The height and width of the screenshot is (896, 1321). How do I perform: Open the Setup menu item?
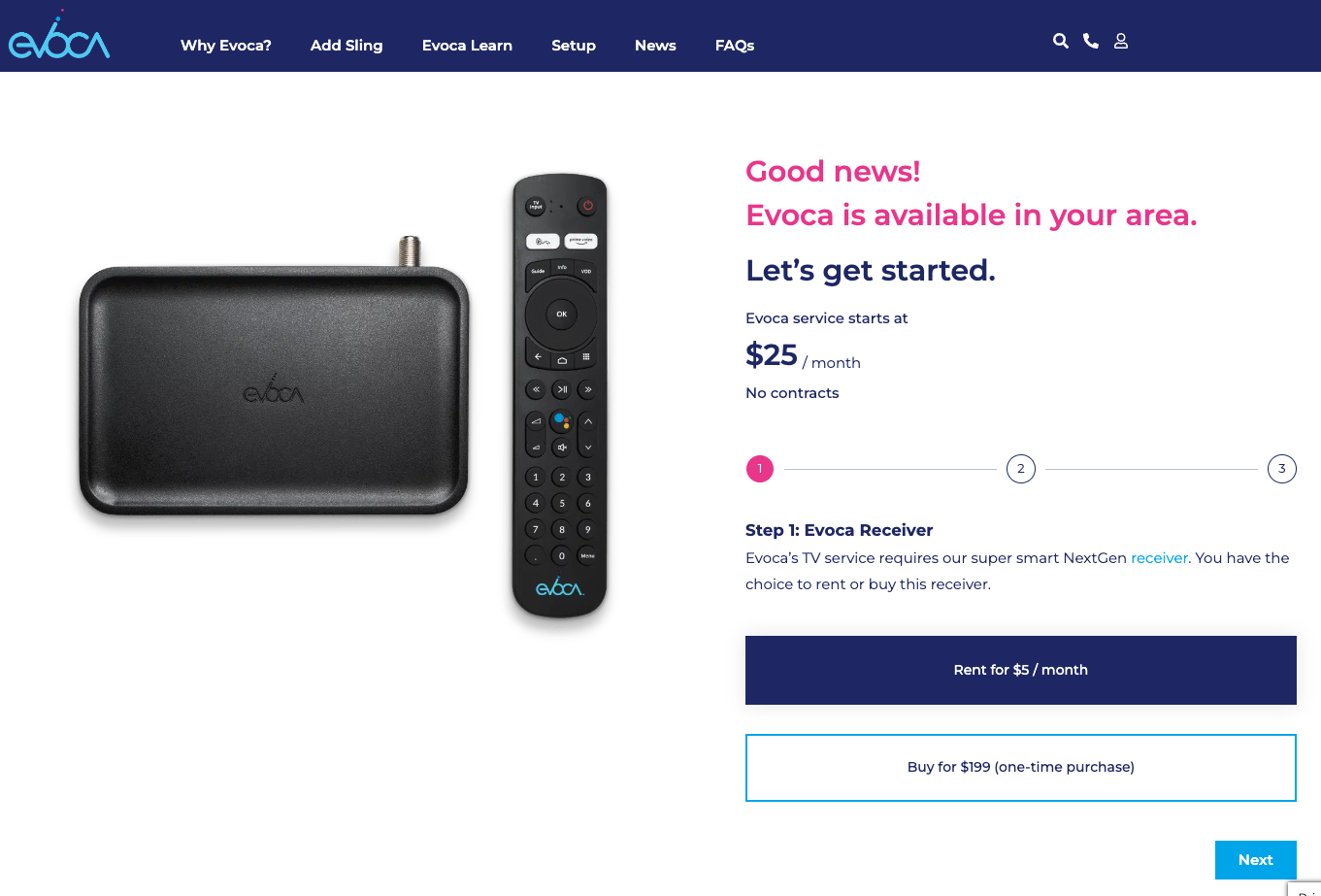tap(574, 46)
